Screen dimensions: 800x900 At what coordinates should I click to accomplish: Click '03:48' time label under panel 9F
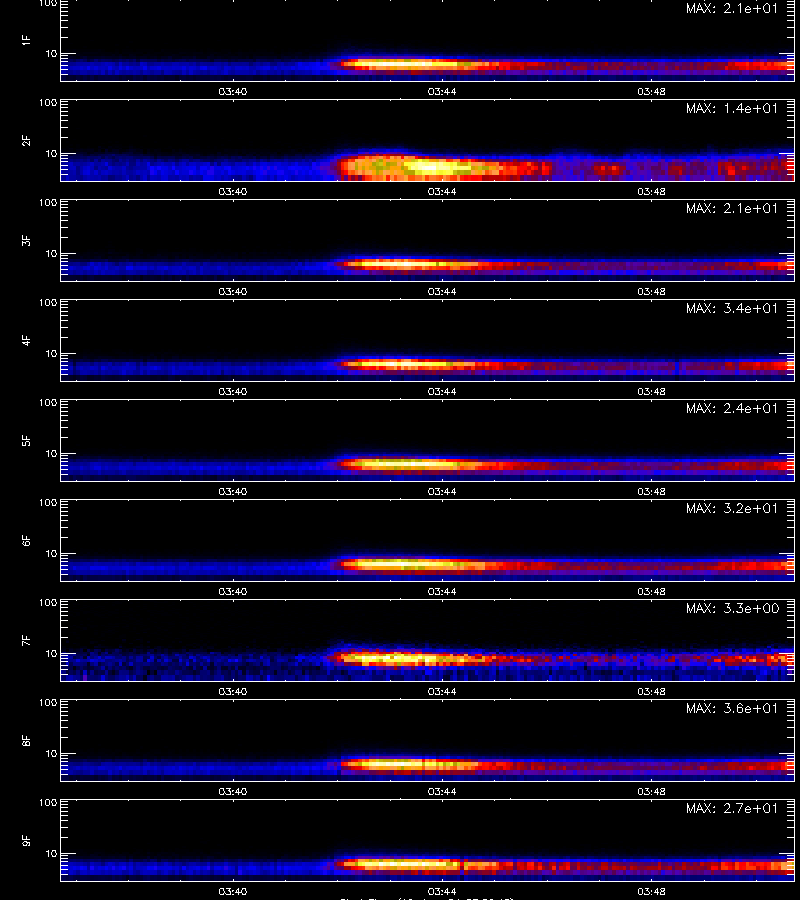651,891
